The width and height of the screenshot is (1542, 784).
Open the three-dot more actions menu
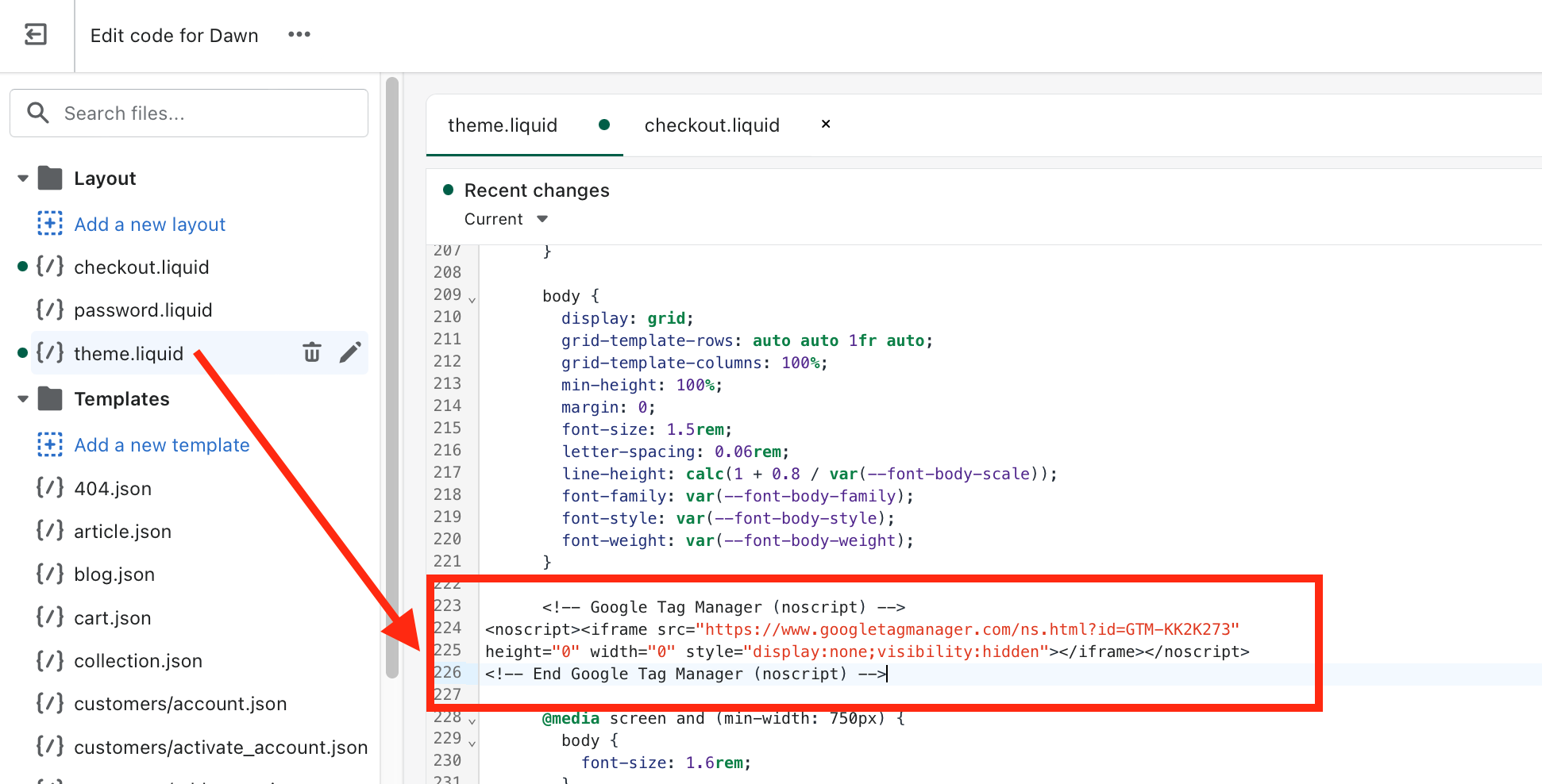pyautogui.click(x=299, y=35)
